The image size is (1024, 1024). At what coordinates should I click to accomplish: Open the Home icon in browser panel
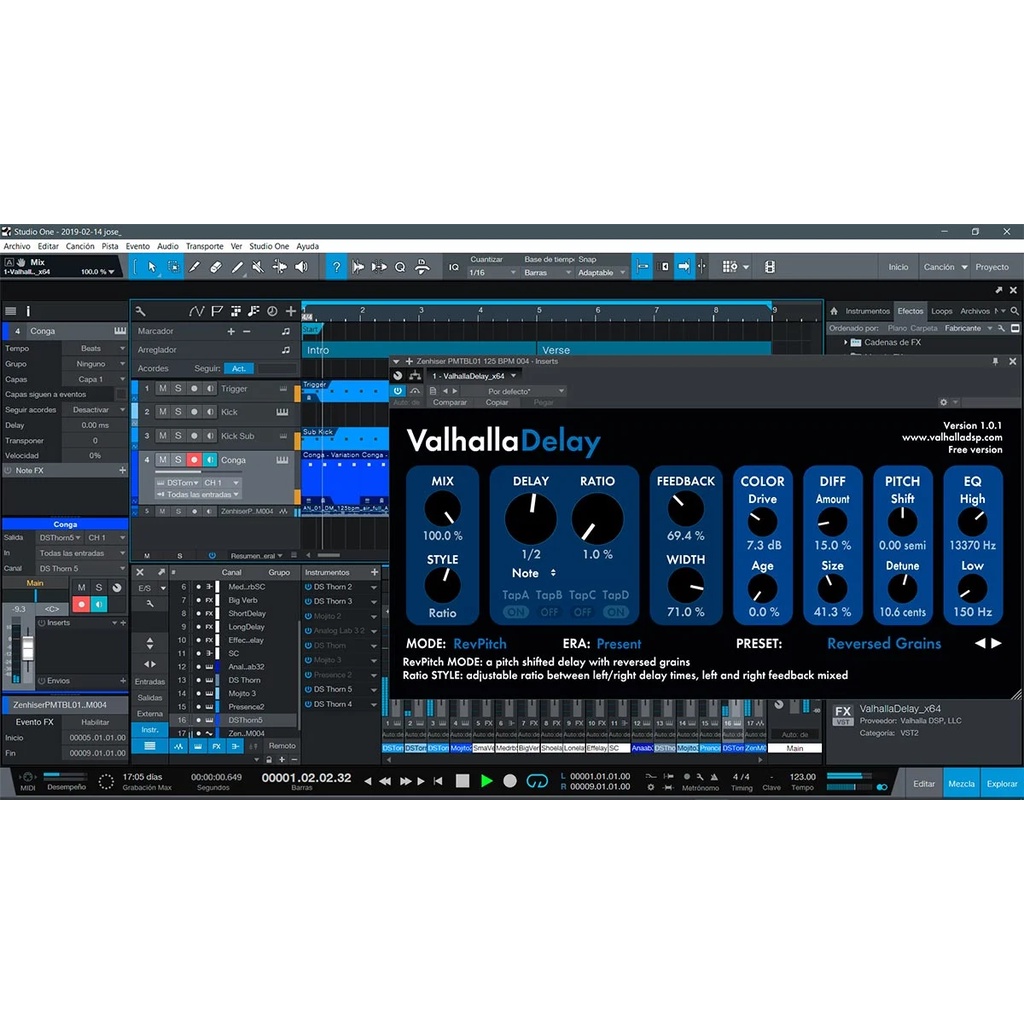pos(834,312)
